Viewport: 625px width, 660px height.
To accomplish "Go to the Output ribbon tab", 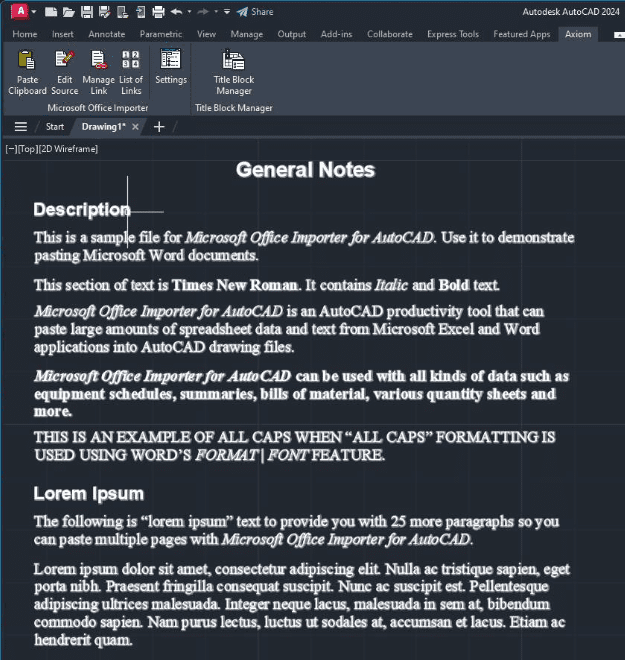I will 292,34.
